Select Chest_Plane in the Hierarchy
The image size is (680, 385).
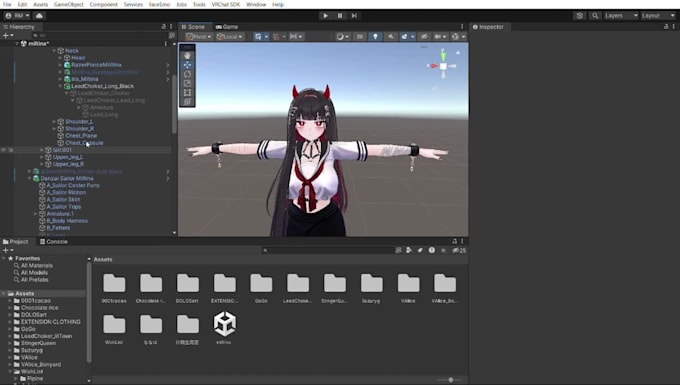click(81, 136)
